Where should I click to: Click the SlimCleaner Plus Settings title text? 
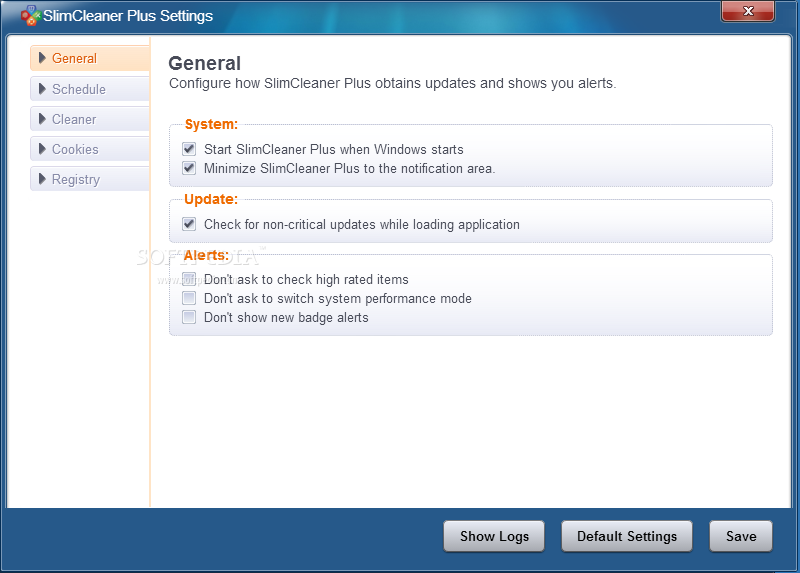pos(128,16)
